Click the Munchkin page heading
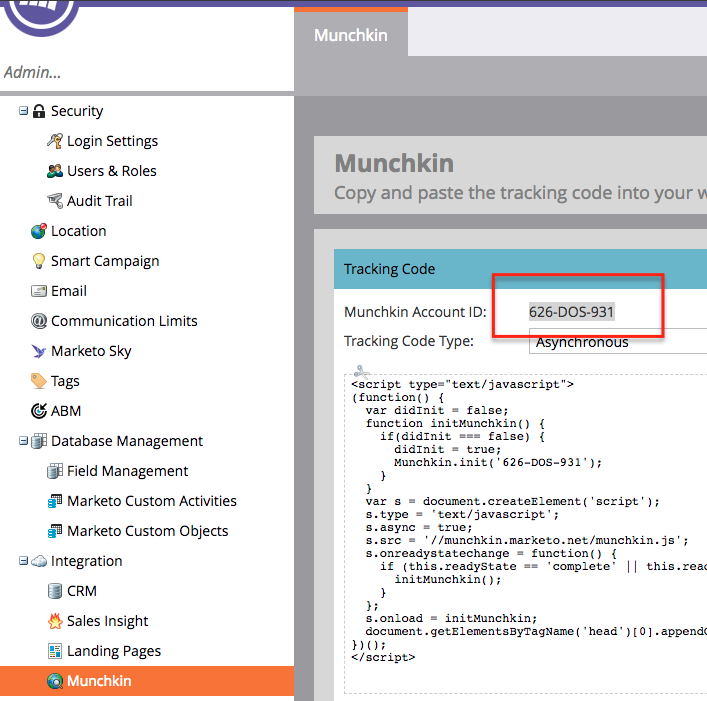 click(x=394, y=163)
